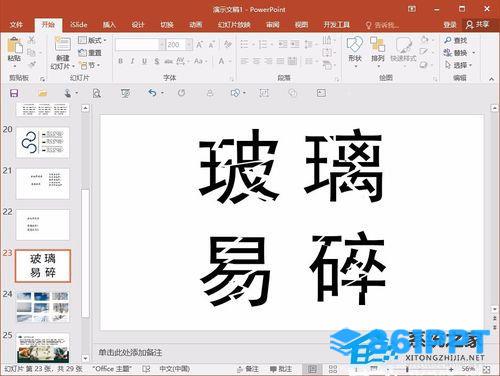The image size is (500, 376).
Task: Click the 共享 share button
Action: point(477,25)
